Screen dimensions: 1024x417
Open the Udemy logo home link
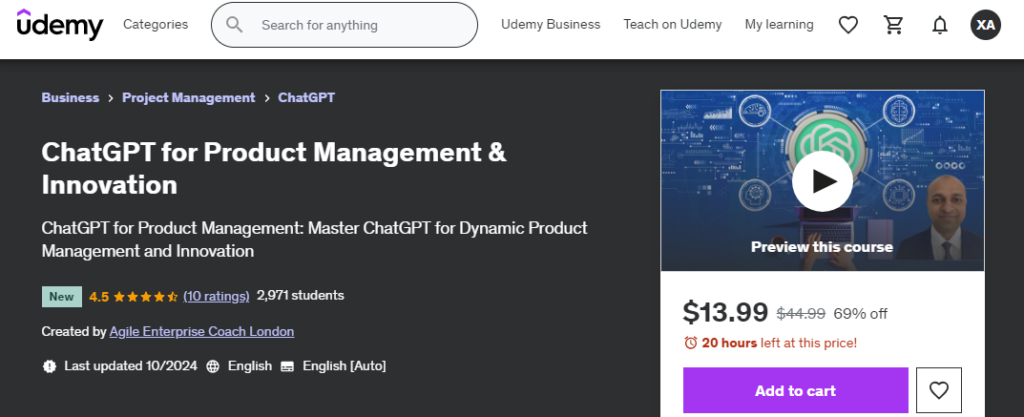pos(60,24)
